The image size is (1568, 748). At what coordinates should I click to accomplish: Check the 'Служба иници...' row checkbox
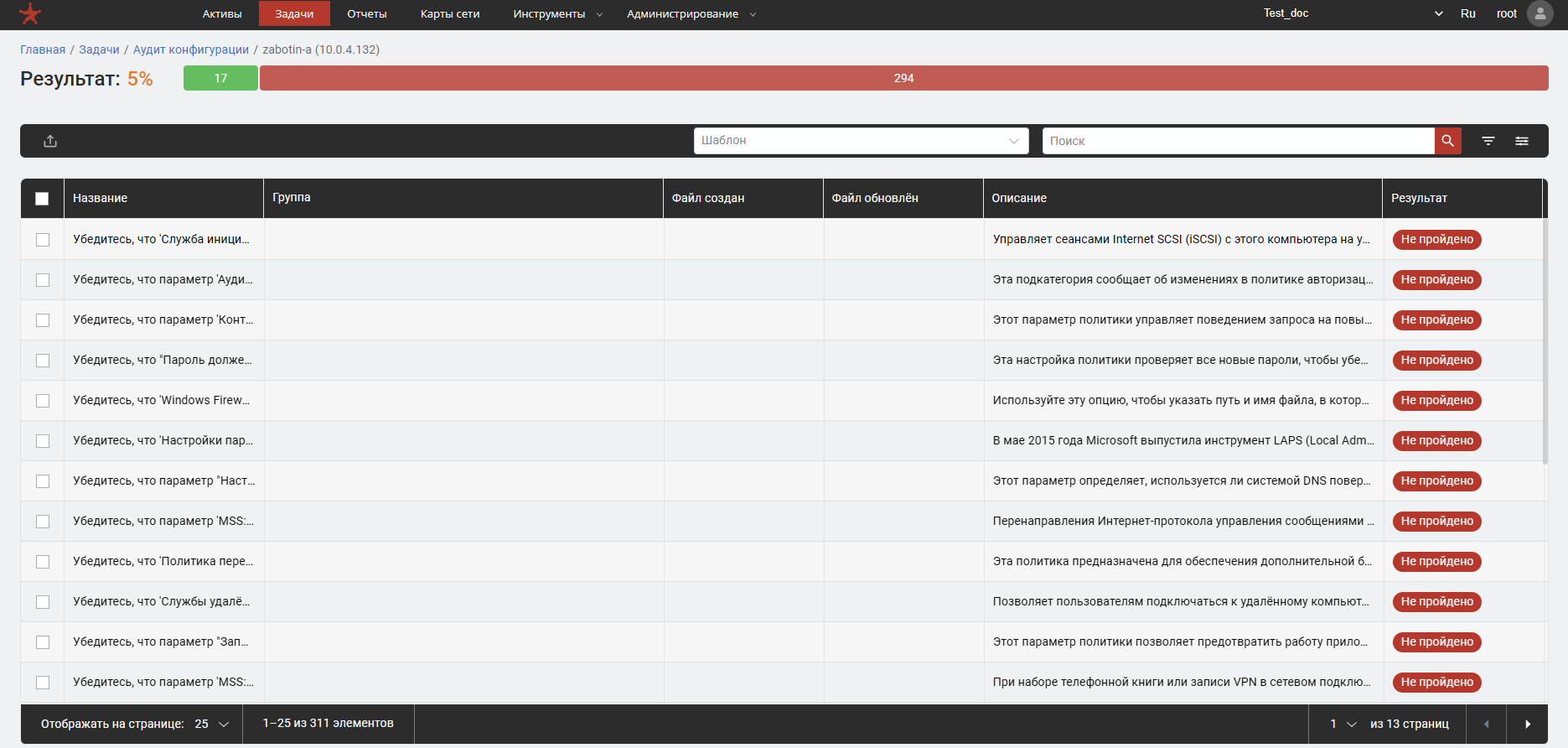pyautogui.click(x=43, y=240)
